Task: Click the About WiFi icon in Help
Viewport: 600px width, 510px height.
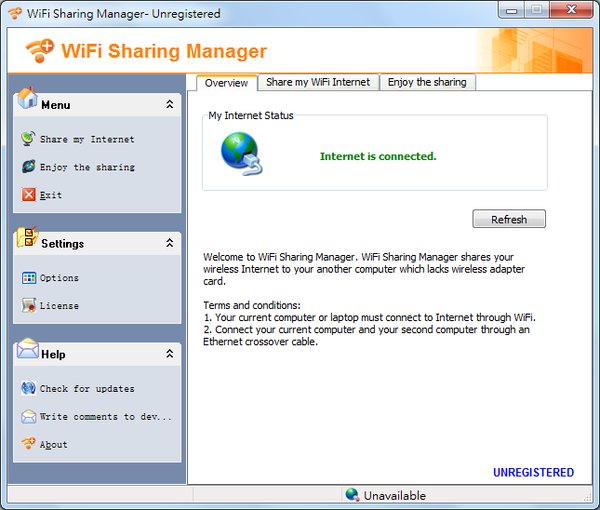Action: (28, 443)
